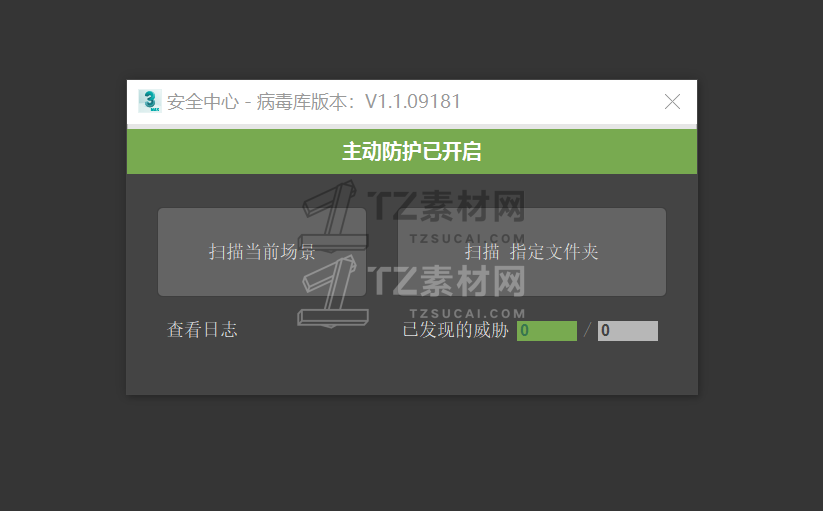Click the 3D numeral watermark near 扫描当前场景
Viewport: 823px width, 511px height.
click(333, 216)
